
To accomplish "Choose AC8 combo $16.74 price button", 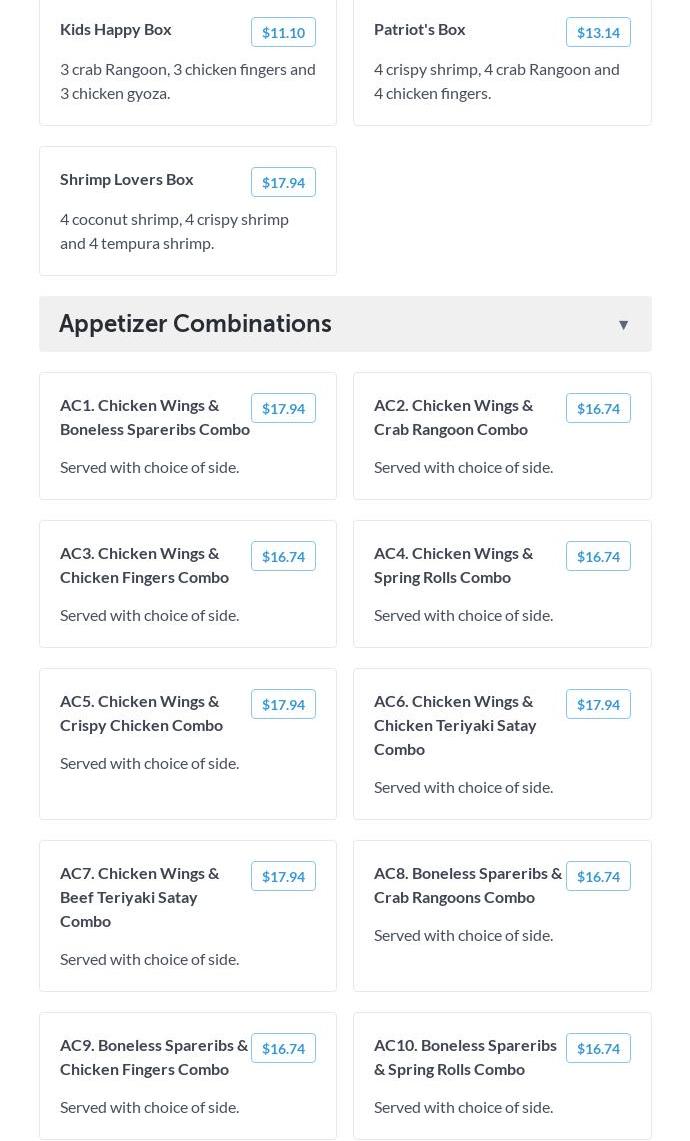I will click(x=598, y=876).
